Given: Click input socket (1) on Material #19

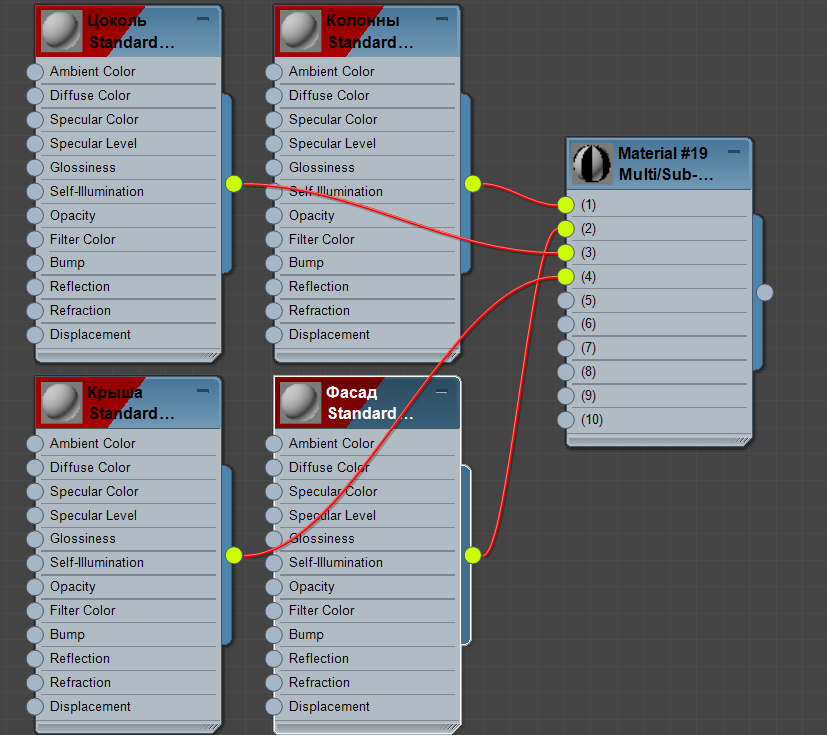Looking at the screenshot, I should (566, 205).
